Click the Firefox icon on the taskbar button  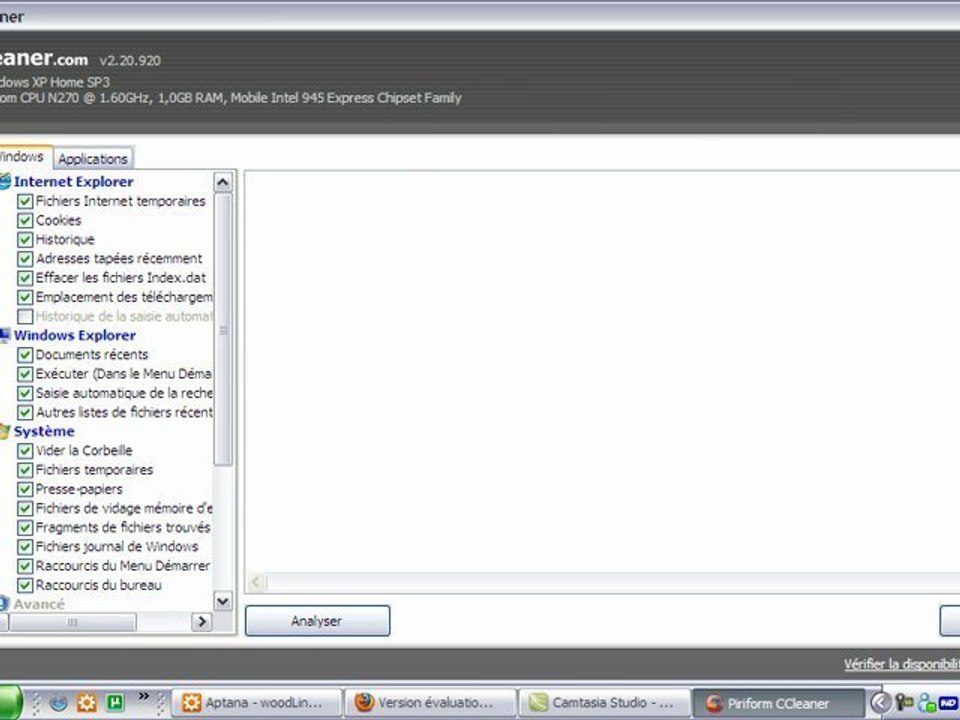coord(364,702)
